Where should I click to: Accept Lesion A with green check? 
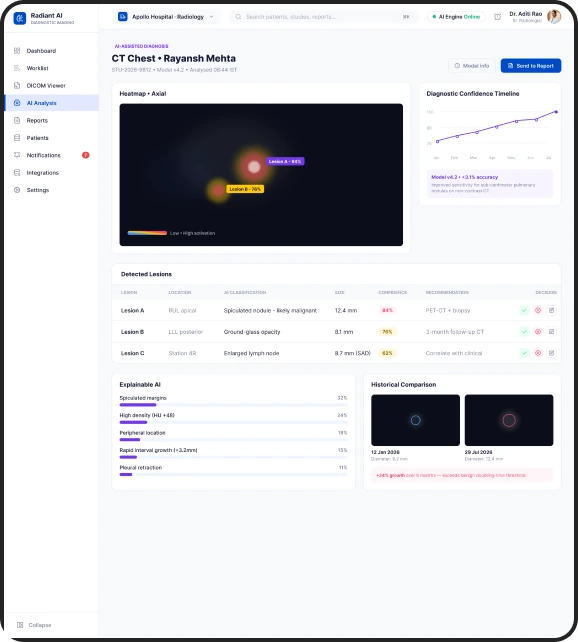pos(524,310)
